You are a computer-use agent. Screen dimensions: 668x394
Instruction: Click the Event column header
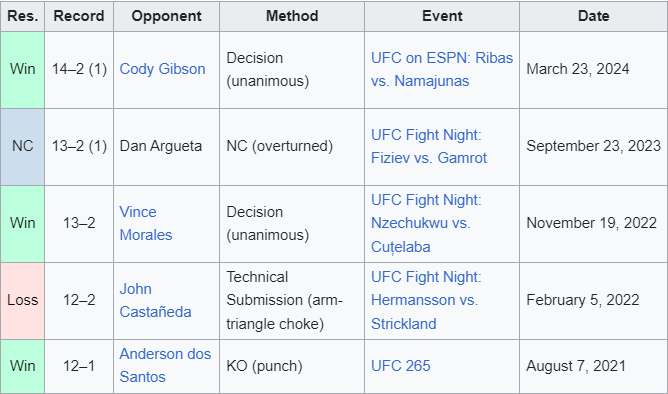tap(442, 16)
